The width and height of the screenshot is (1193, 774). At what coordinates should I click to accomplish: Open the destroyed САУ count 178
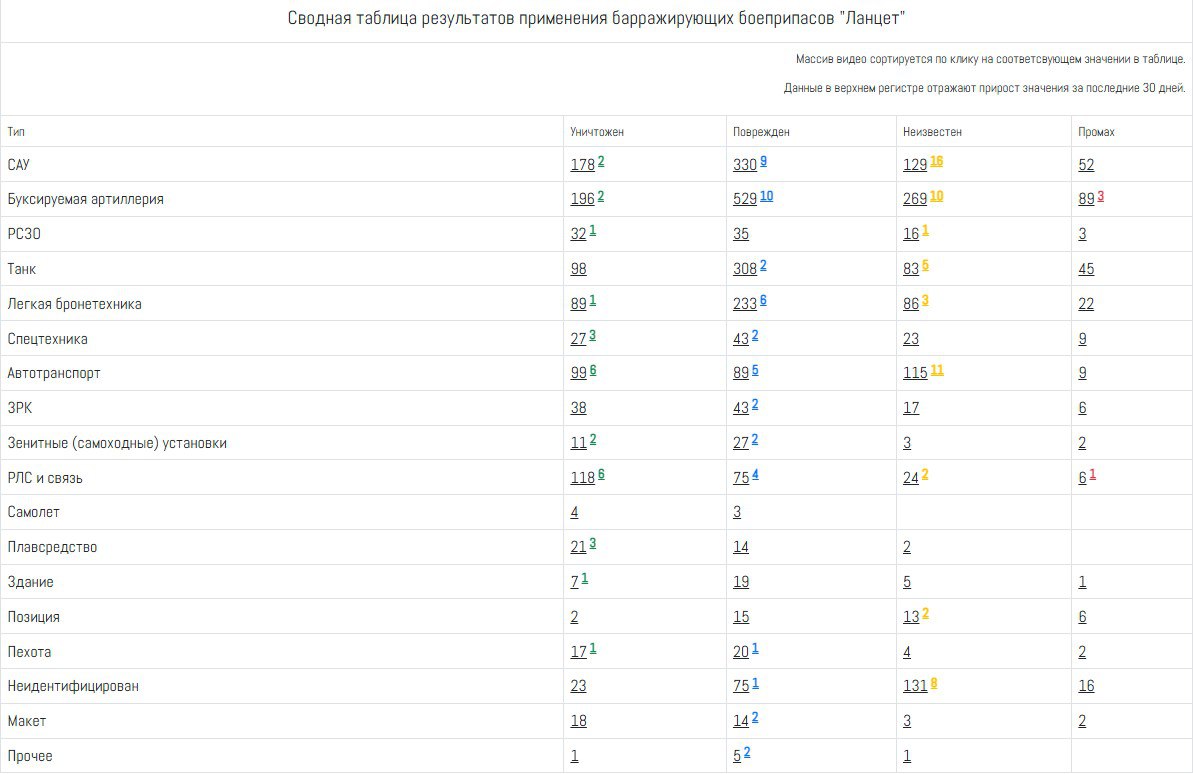click(x=582, y=165)
